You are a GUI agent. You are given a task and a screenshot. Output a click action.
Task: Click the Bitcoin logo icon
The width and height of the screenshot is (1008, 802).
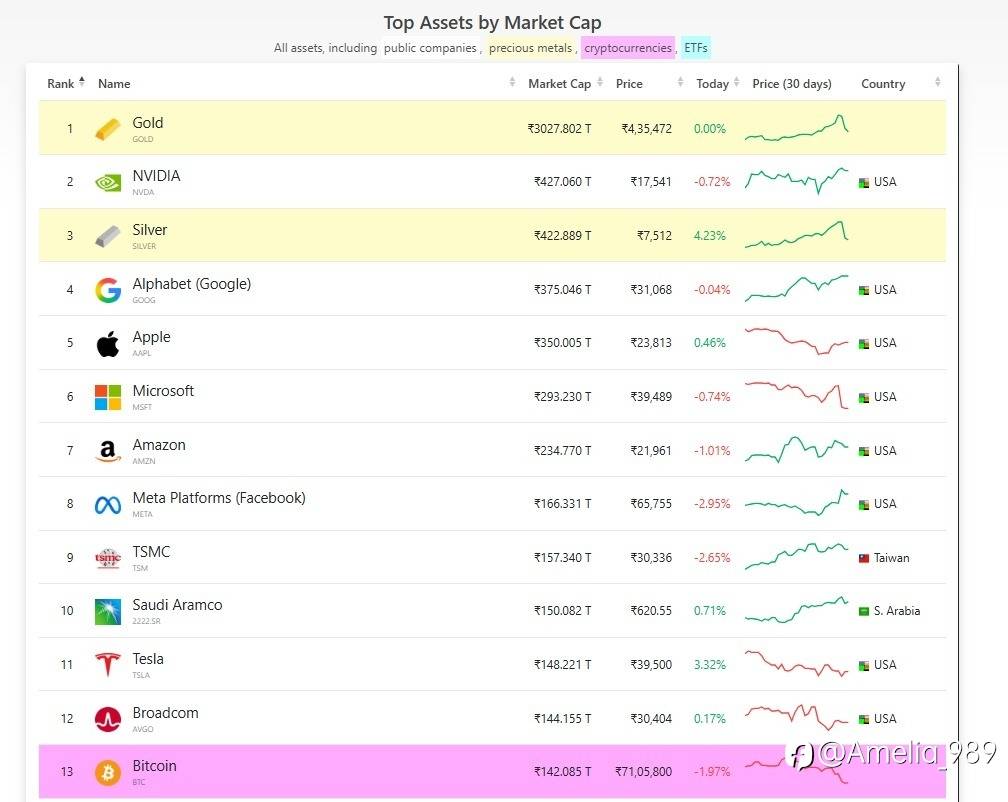[107, 772]
